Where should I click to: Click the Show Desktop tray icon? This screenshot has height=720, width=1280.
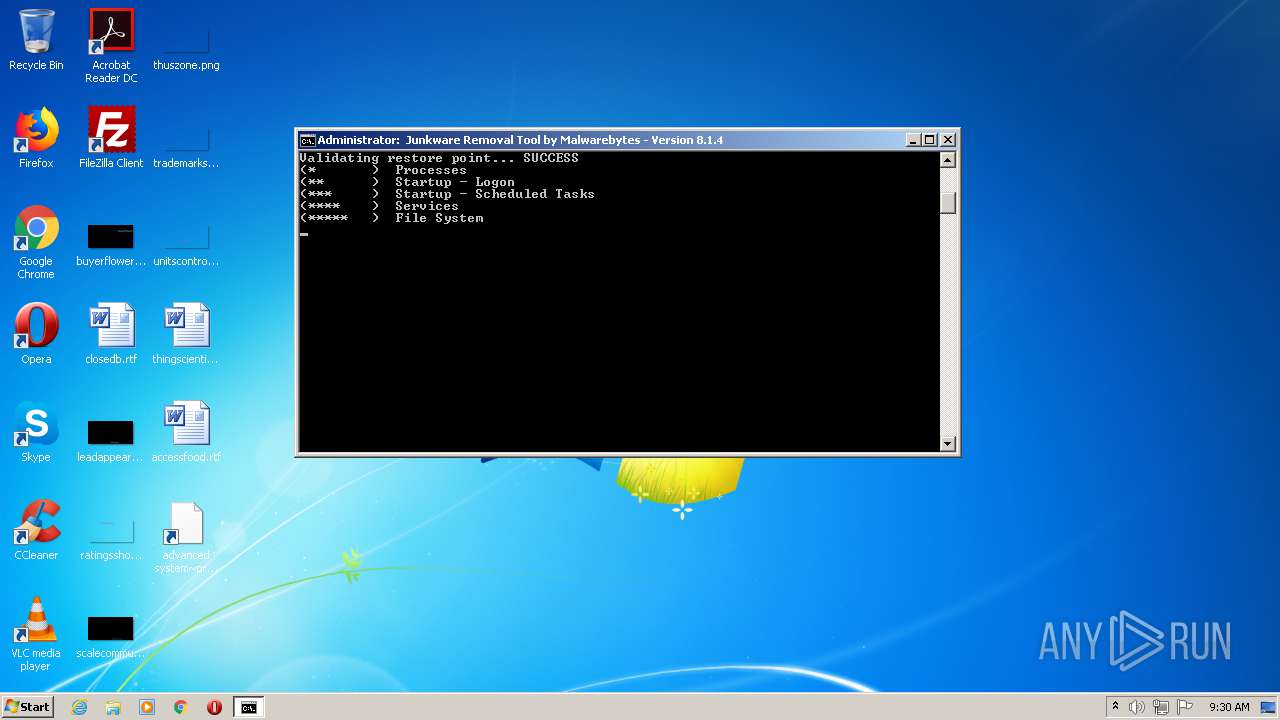[x=1269, y=707]
